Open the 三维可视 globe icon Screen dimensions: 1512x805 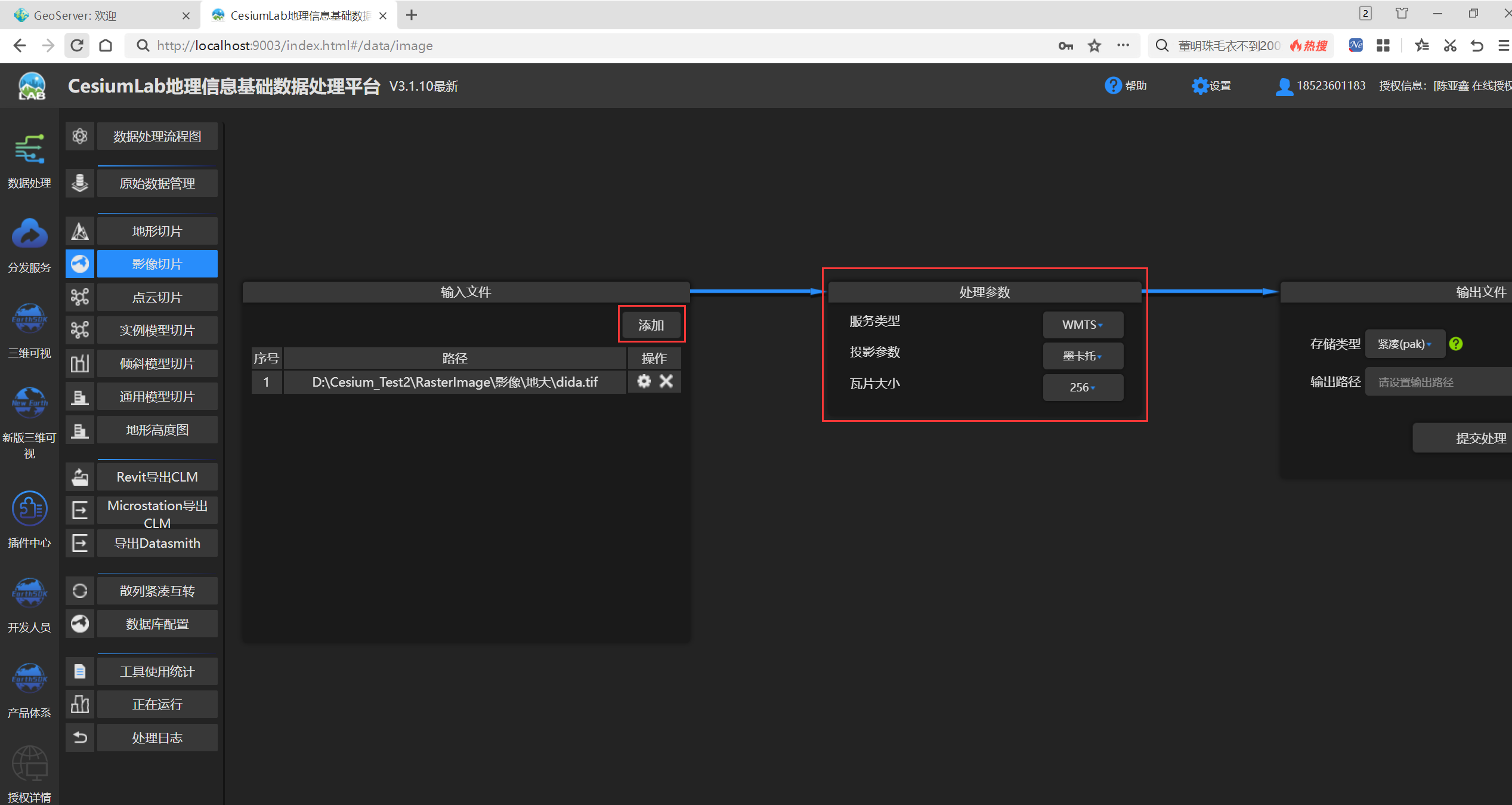tap(29, 319)
